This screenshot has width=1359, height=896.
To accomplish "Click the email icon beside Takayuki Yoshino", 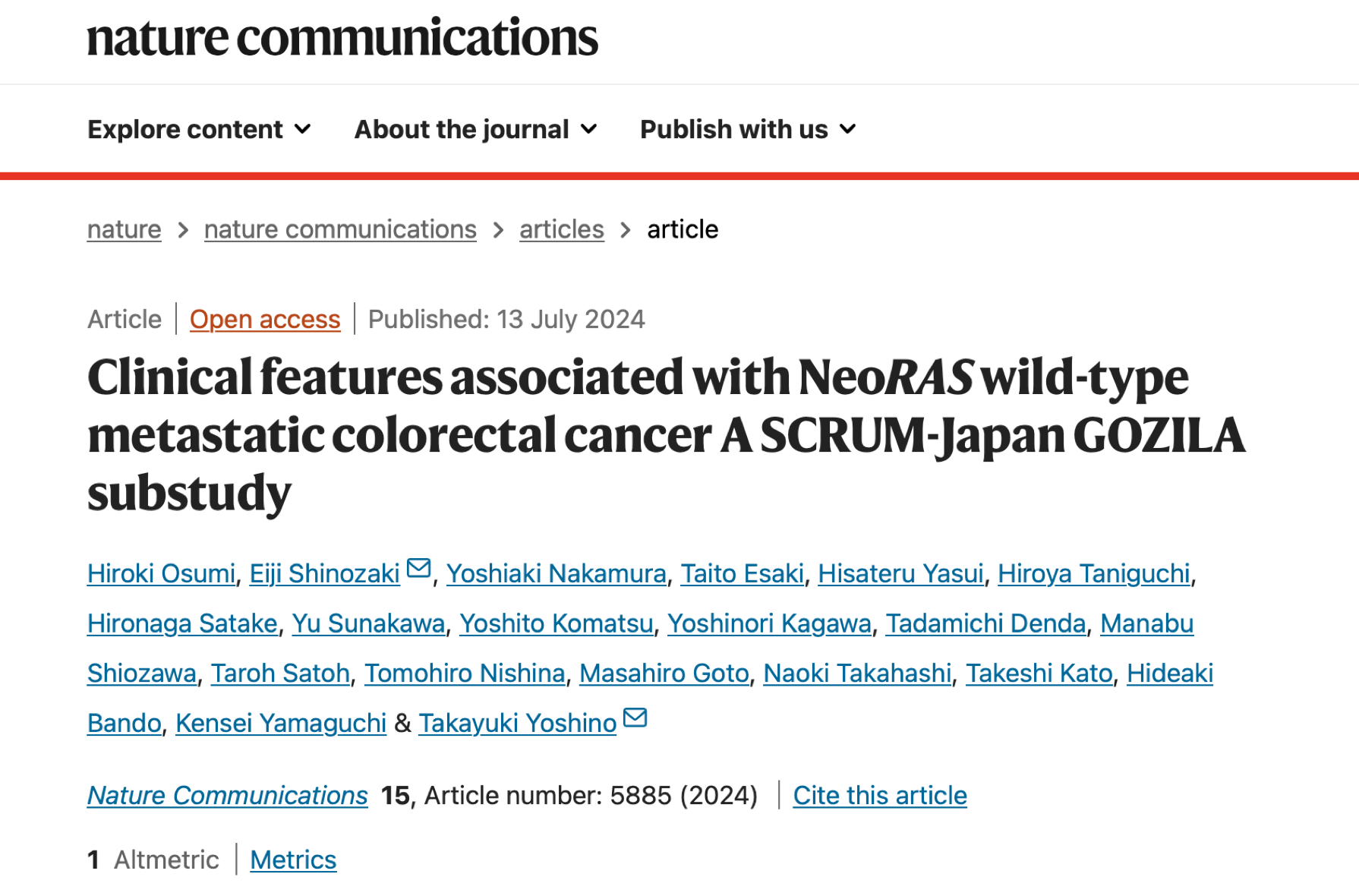I will point(636,718).
